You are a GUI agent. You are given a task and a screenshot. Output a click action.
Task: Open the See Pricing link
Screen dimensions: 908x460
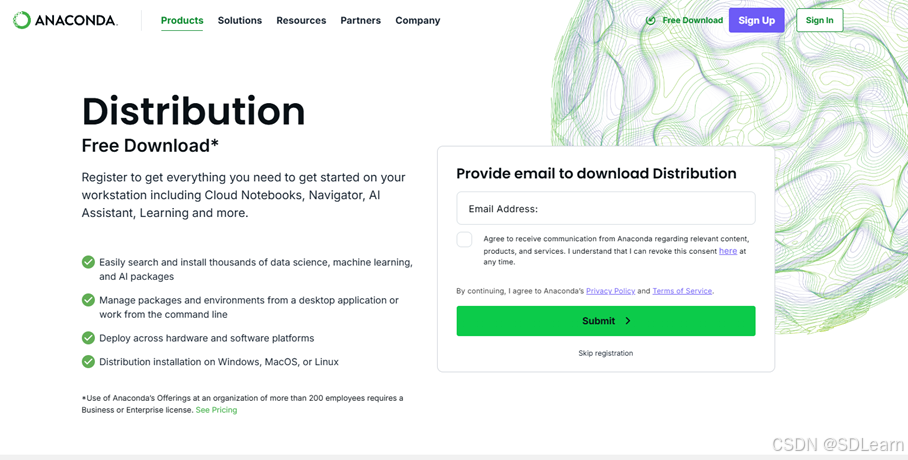tap(217, 410)
